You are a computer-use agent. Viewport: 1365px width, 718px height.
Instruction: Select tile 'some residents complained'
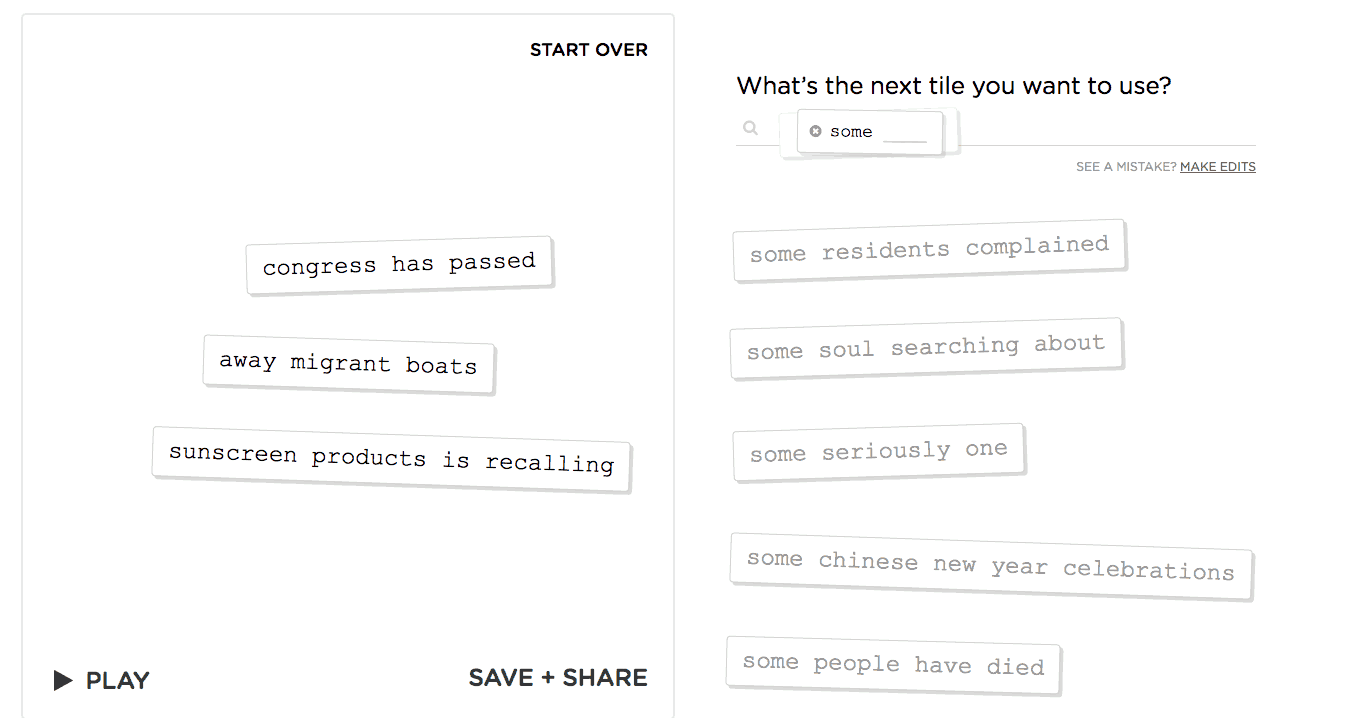(x=929, y=250)
